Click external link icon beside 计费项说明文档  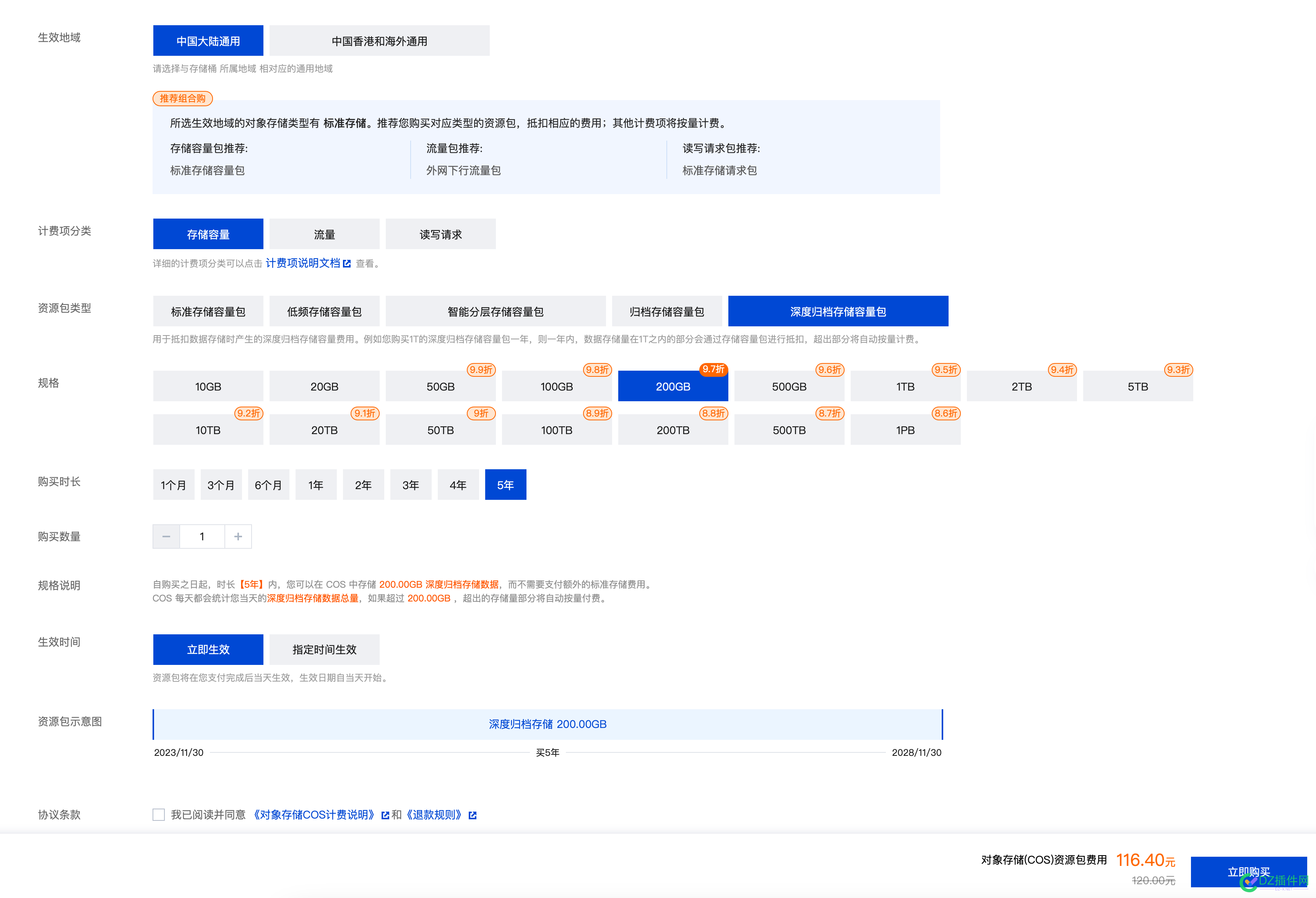pyautogui.click(x=347, y=264)
